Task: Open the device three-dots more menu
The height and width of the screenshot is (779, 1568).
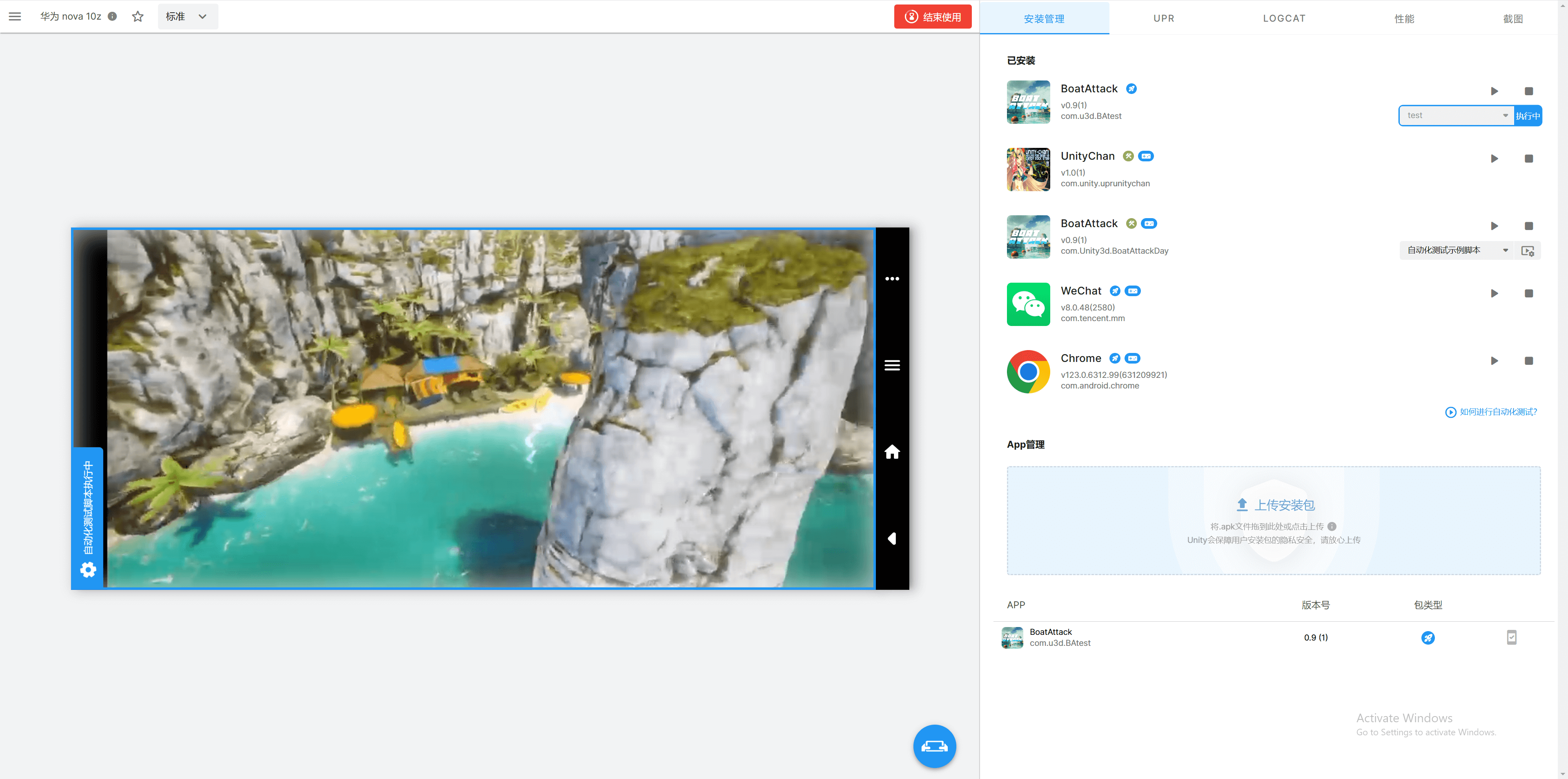Action: pos(892,279)
